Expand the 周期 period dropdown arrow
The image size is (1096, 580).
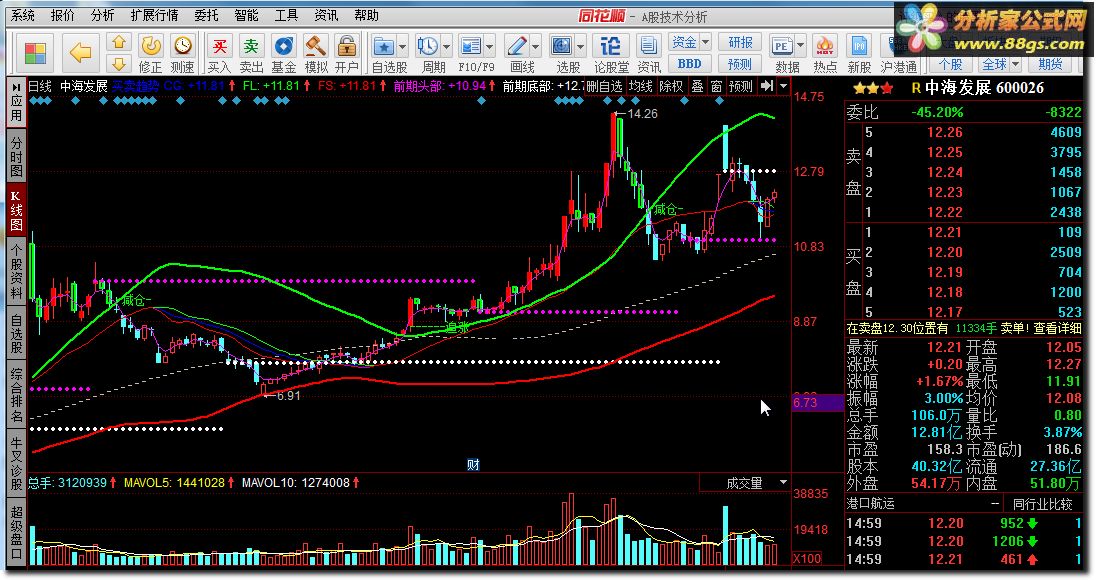pyautogui.click(x=446, y=47)
